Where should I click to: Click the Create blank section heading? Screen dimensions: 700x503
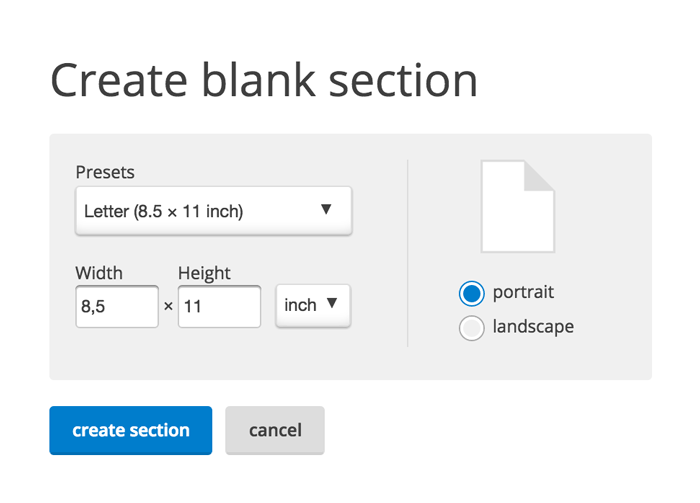pyautogui.click(x=264, y=80)
